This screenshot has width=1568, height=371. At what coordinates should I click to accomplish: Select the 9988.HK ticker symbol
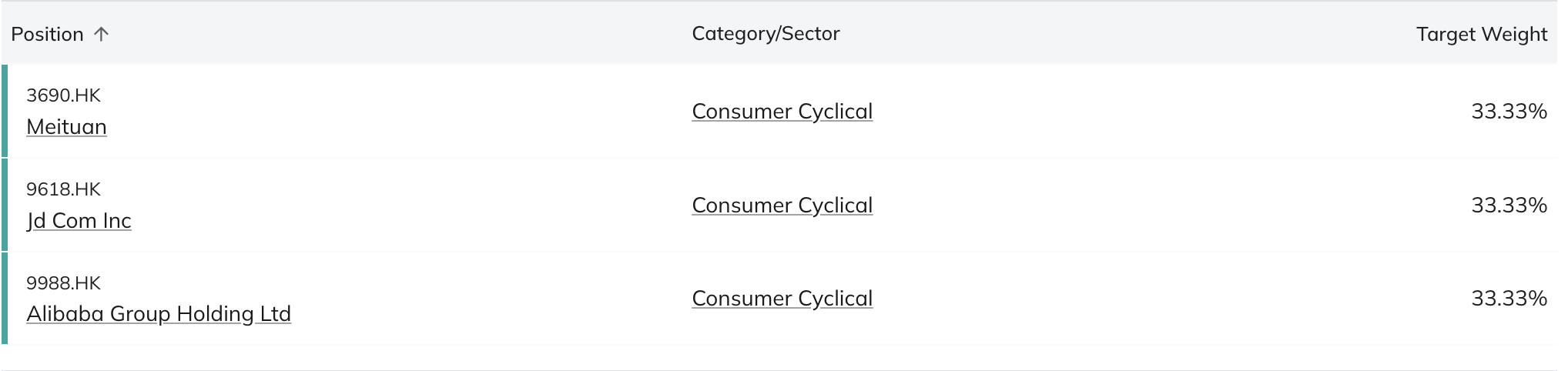click(x=63, y=282)
